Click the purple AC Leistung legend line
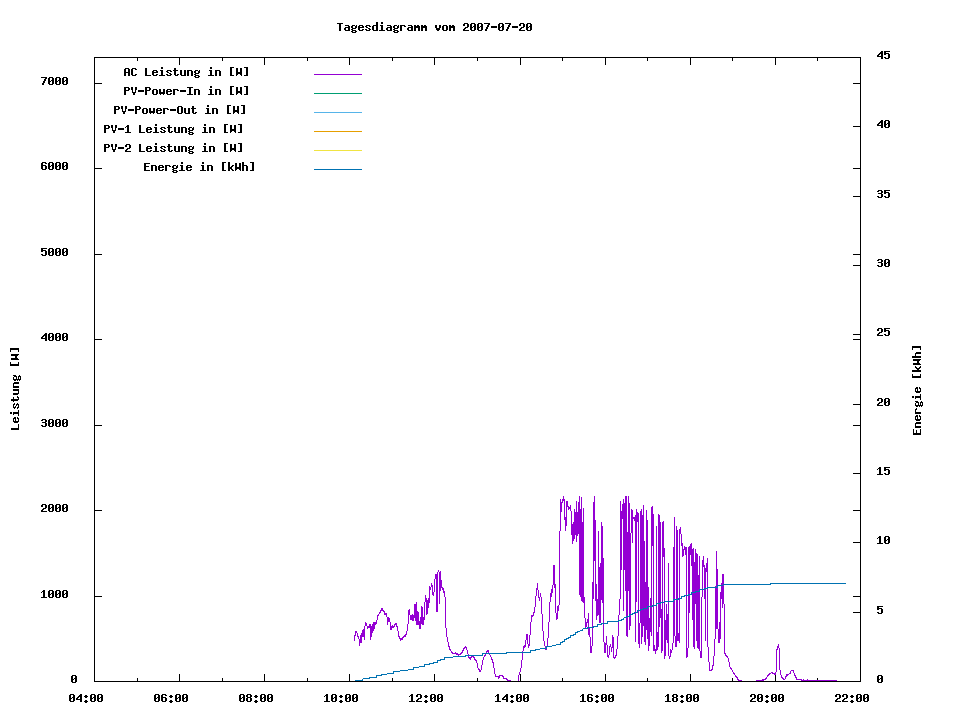Screen dimensions: 960x720 [x=337, y=74]
